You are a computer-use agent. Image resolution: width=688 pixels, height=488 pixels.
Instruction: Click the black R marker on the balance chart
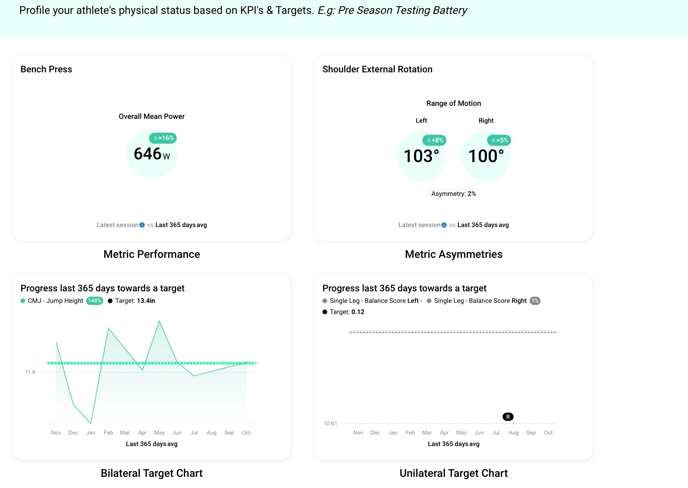click(x=508, y=417)
